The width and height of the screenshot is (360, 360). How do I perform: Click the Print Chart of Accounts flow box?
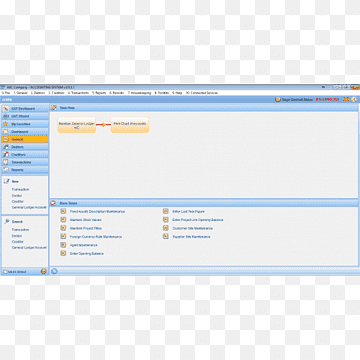coord(130,125)
